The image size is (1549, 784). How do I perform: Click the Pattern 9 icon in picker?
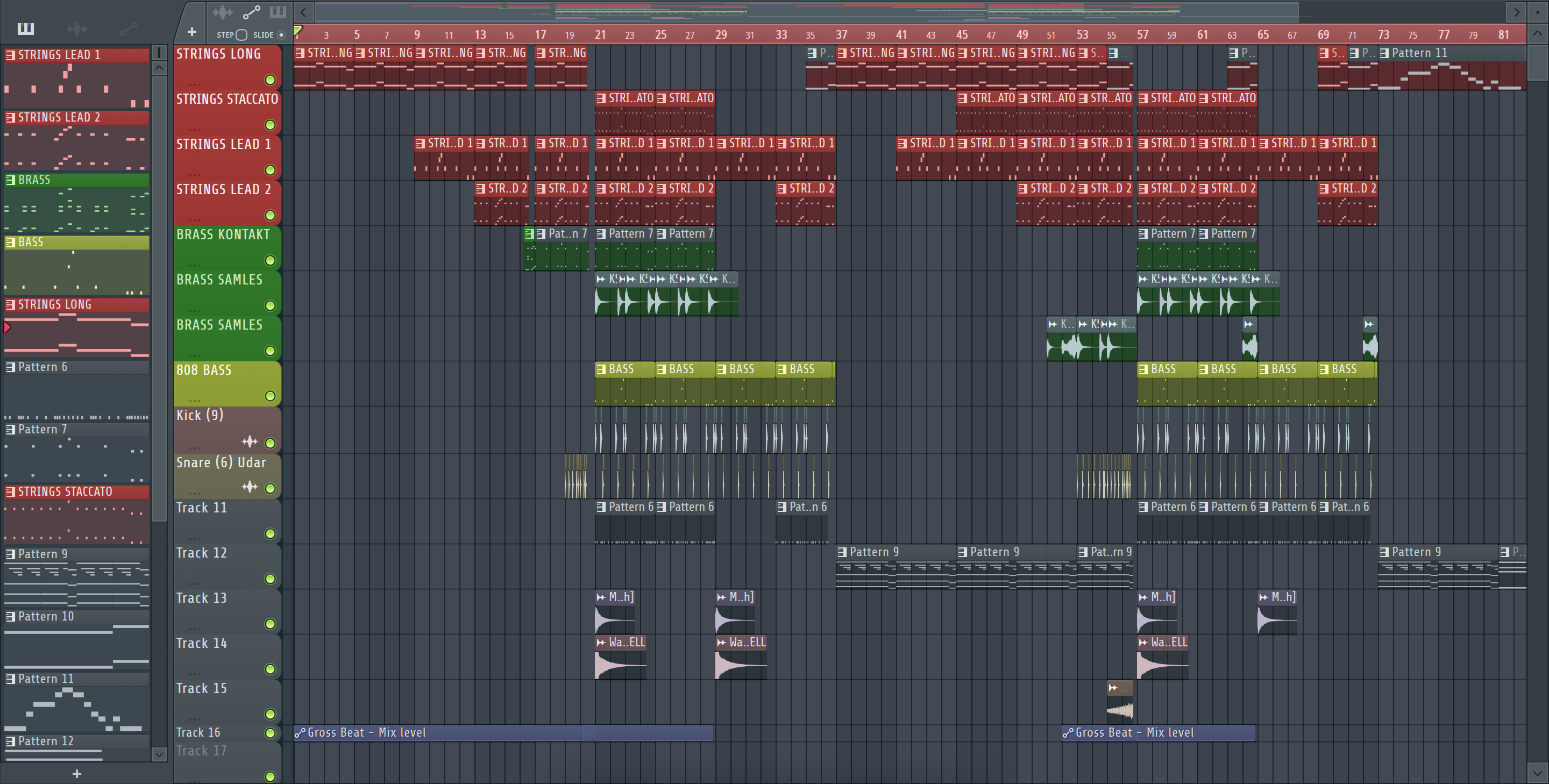(x=11, y=554)
